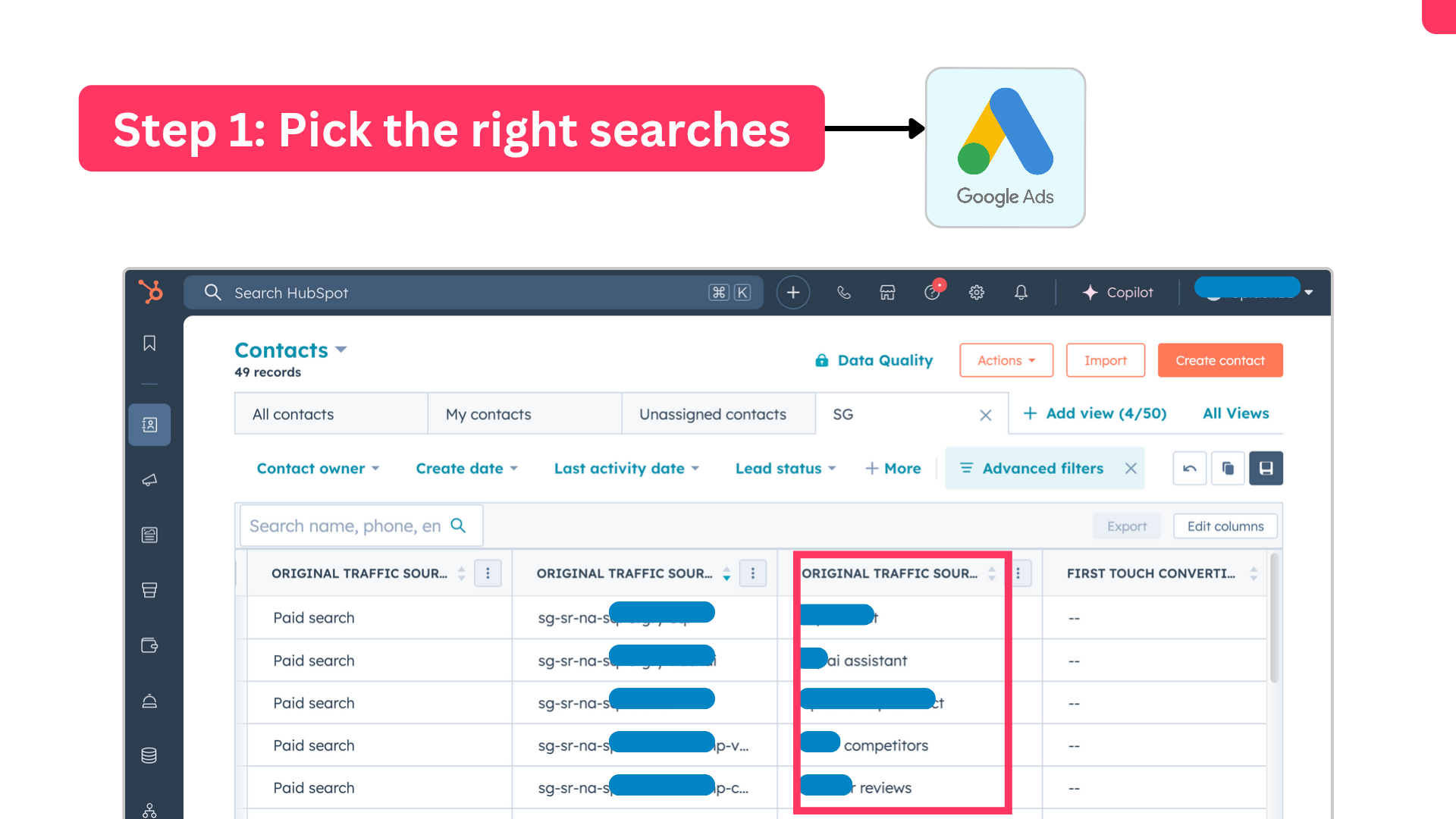1456x819 pixels.
Task: Expand Create date filter
Action: (x=466, y=469)
